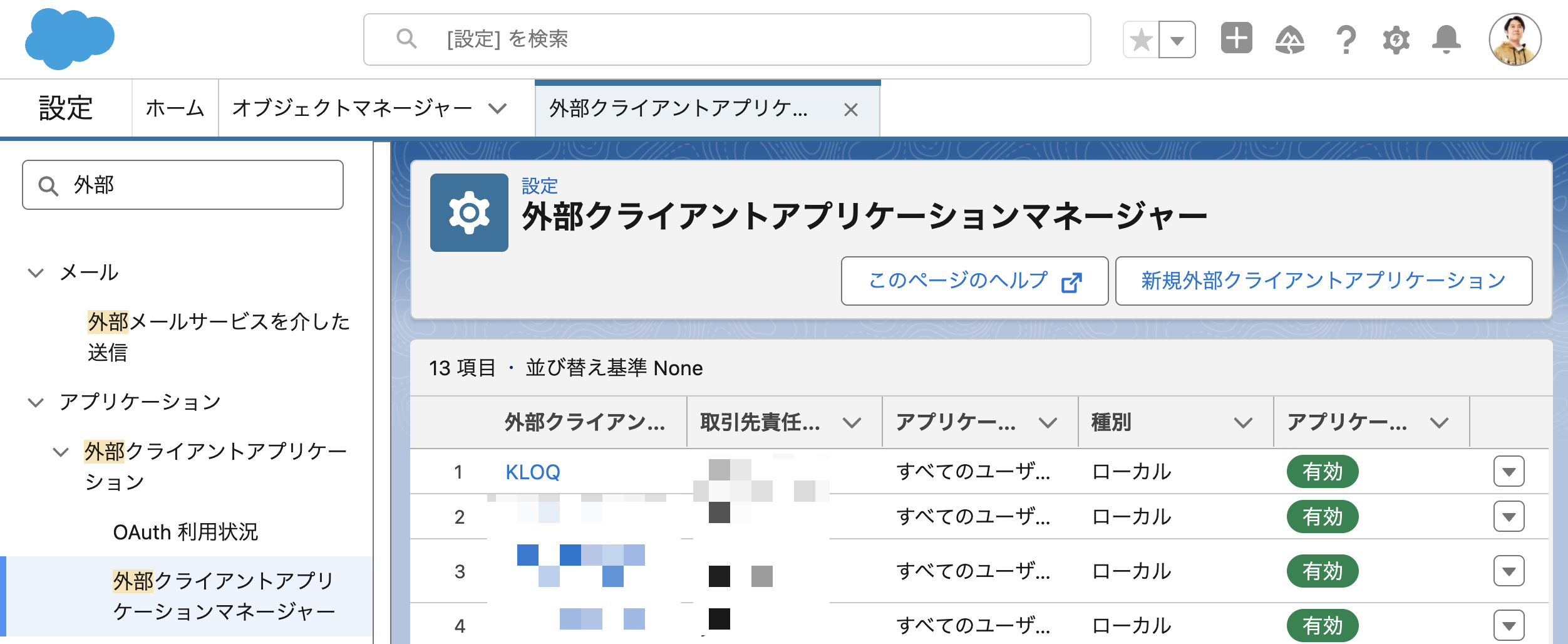This screenshot has height=644, width=1568.
Task: Open the notifications bell icon
Action: (1446, 40)
